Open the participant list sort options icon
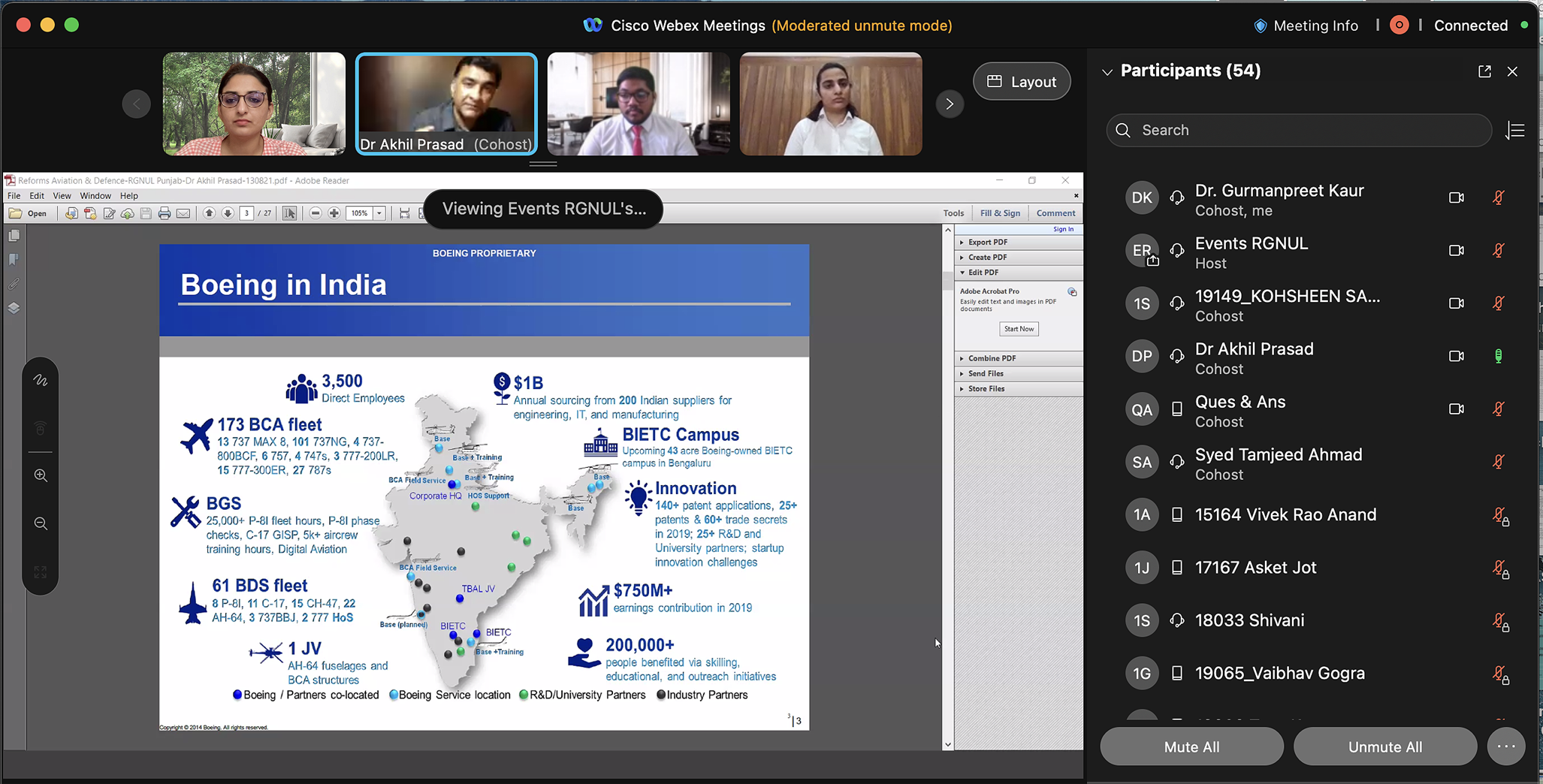Viewport: 1543px width, 784px height. (1515, 131)
